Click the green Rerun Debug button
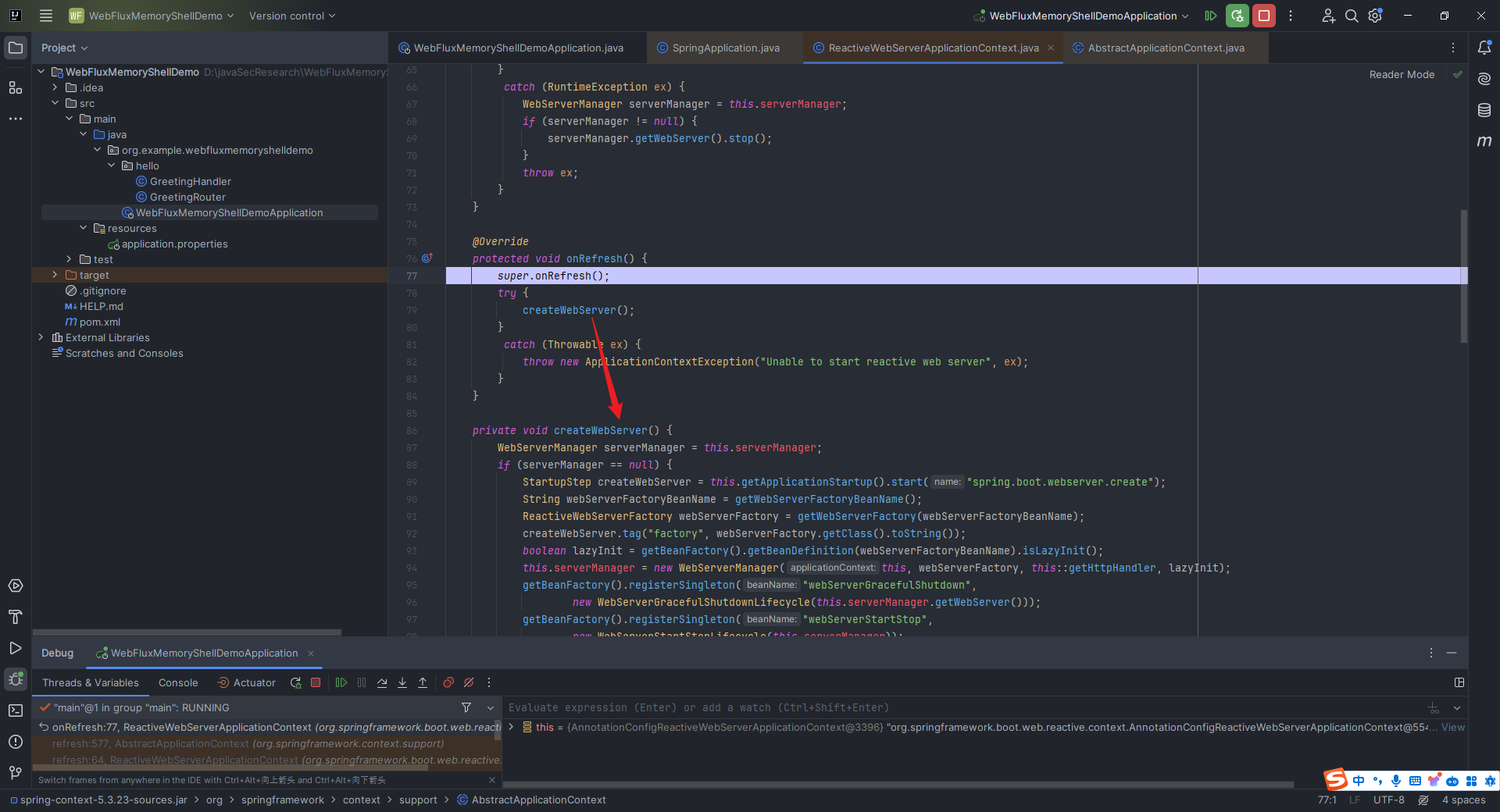 1237,16
